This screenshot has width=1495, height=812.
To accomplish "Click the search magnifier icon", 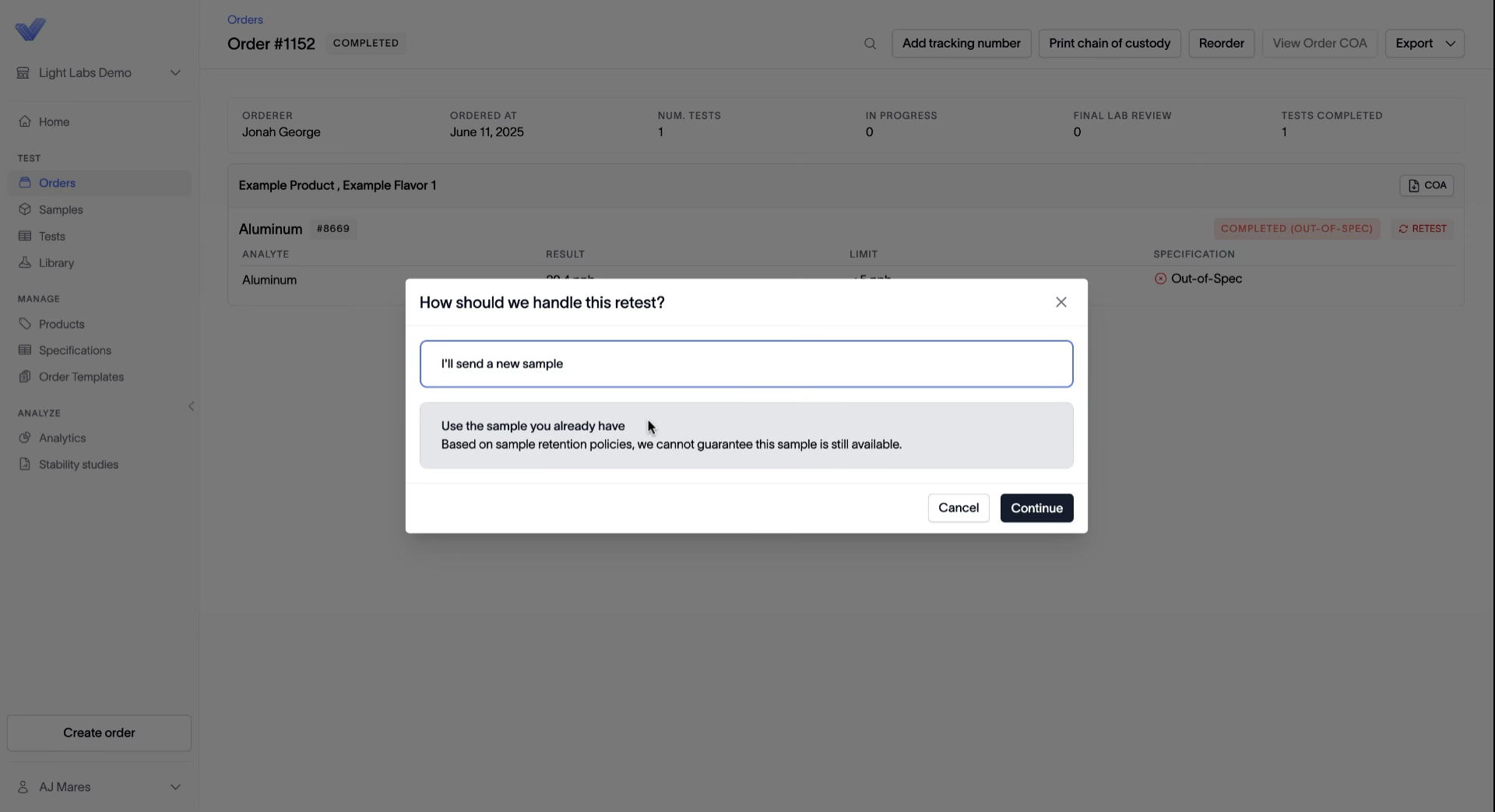I will tap(870, 44).
